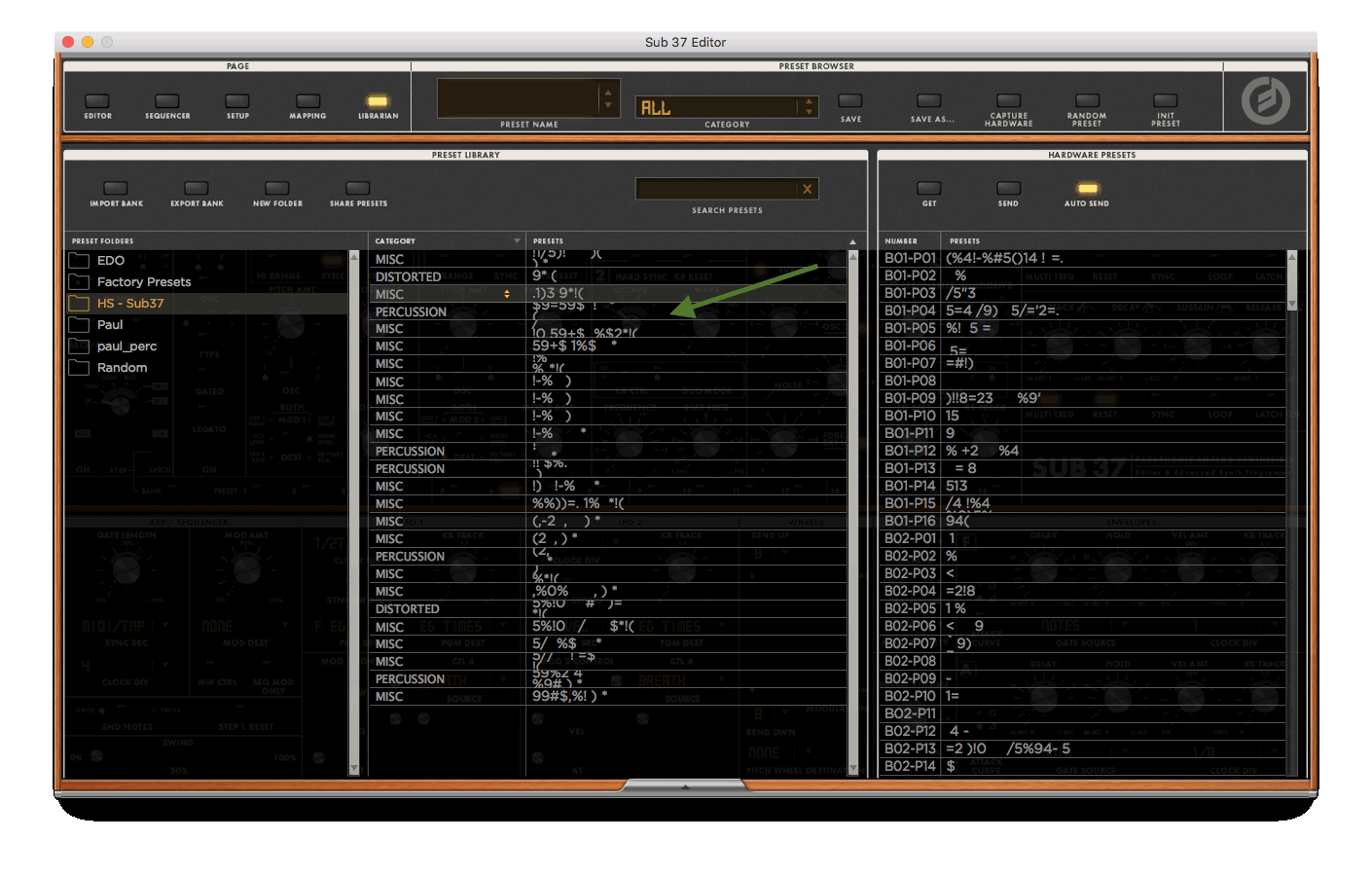Click the Preset Name stepper arrows

608,98
